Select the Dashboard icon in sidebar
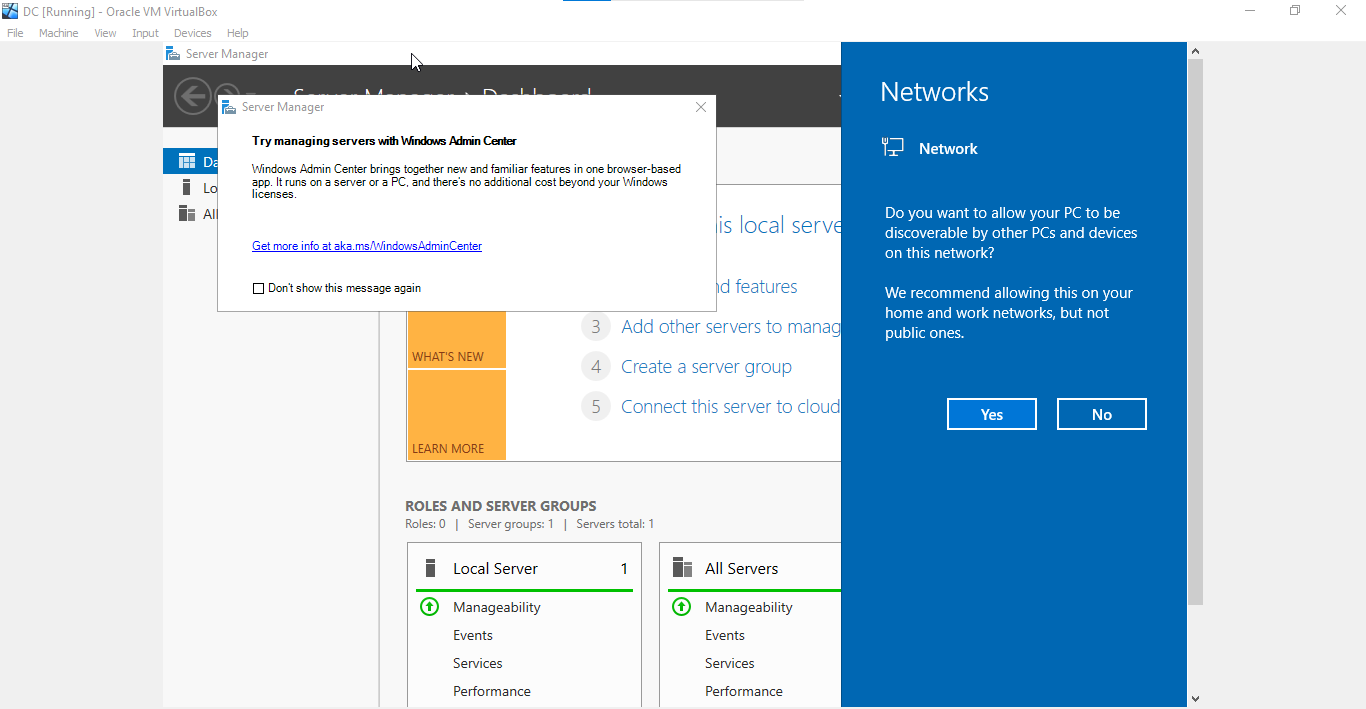 pos(186,161)
